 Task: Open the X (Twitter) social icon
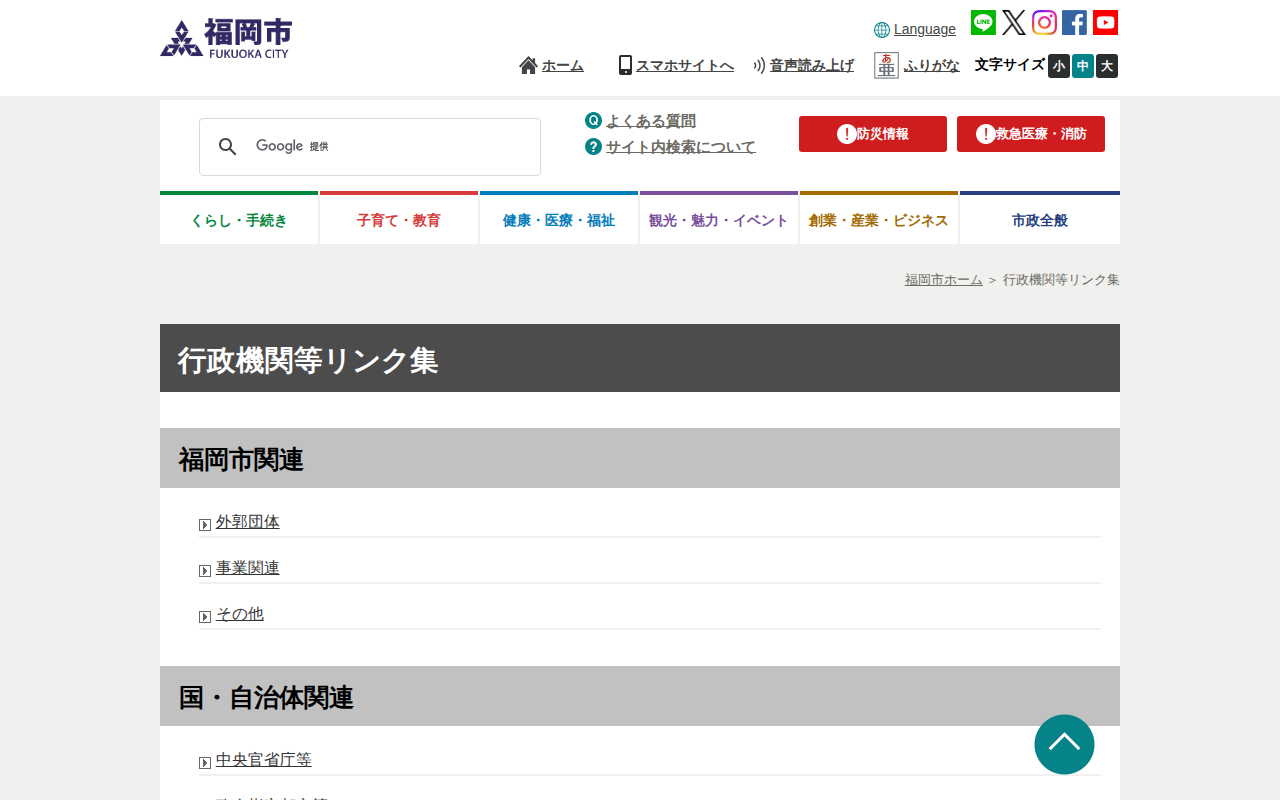(1014, 22)
